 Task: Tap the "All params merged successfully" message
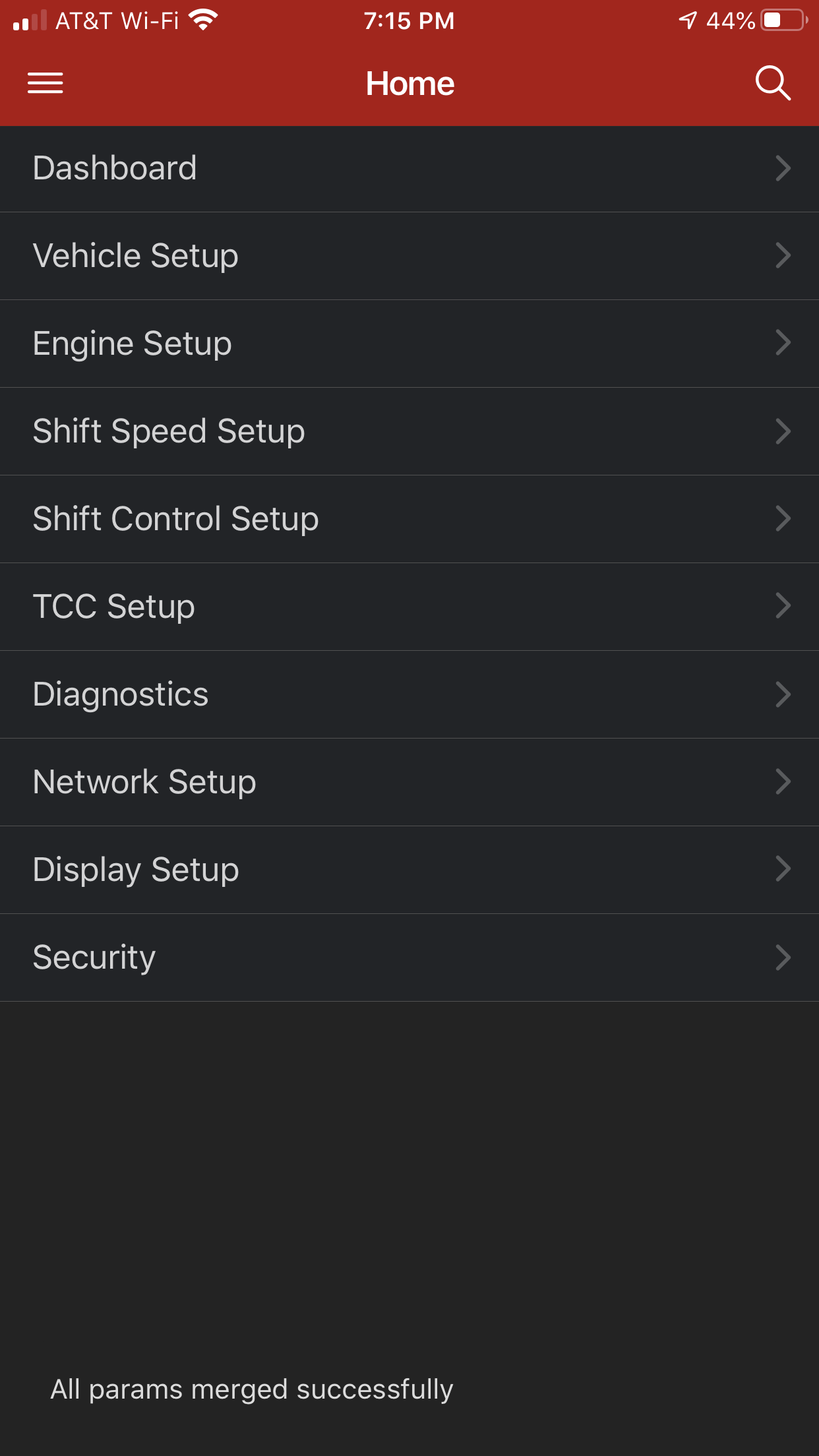252,1389
